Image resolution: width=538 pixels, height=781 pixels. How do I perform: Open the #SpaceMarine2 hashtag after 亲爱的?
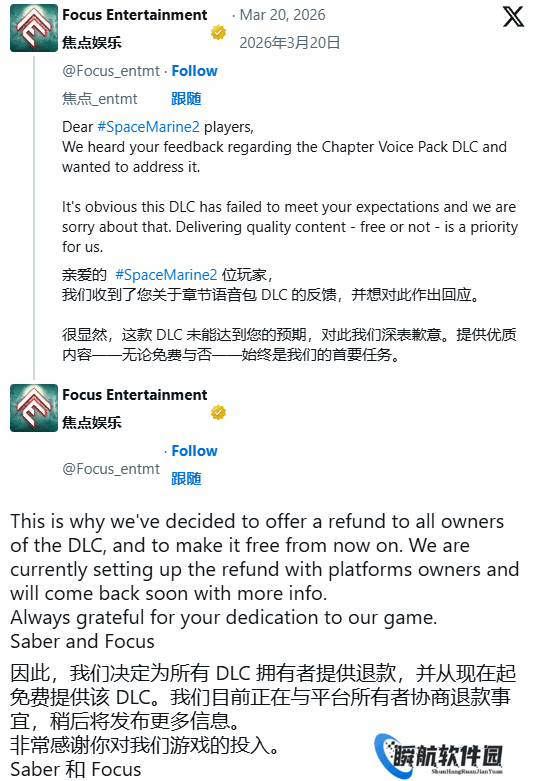coord(166,274)
